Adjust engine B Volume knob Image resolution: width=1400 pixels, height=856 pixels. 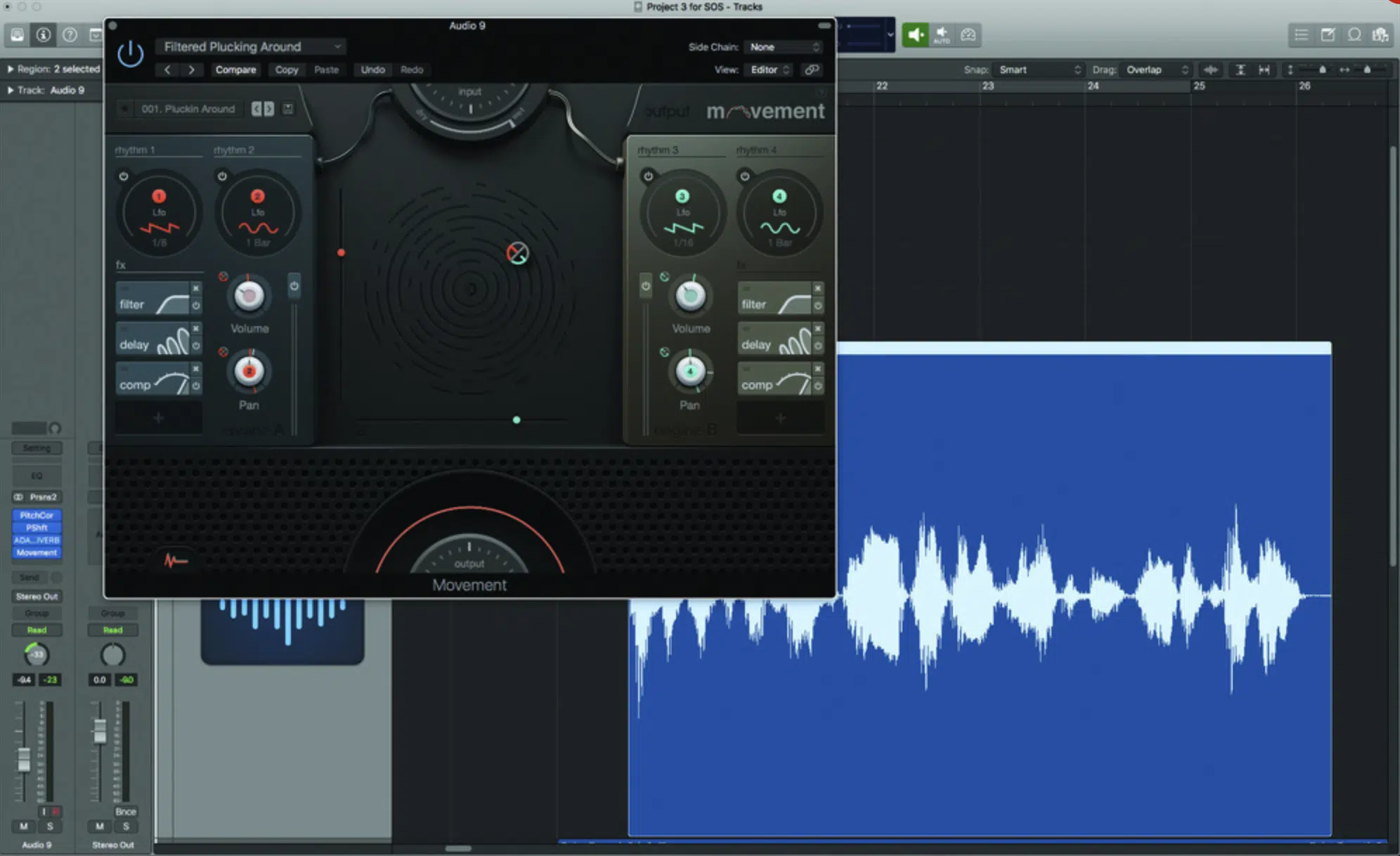690,297
